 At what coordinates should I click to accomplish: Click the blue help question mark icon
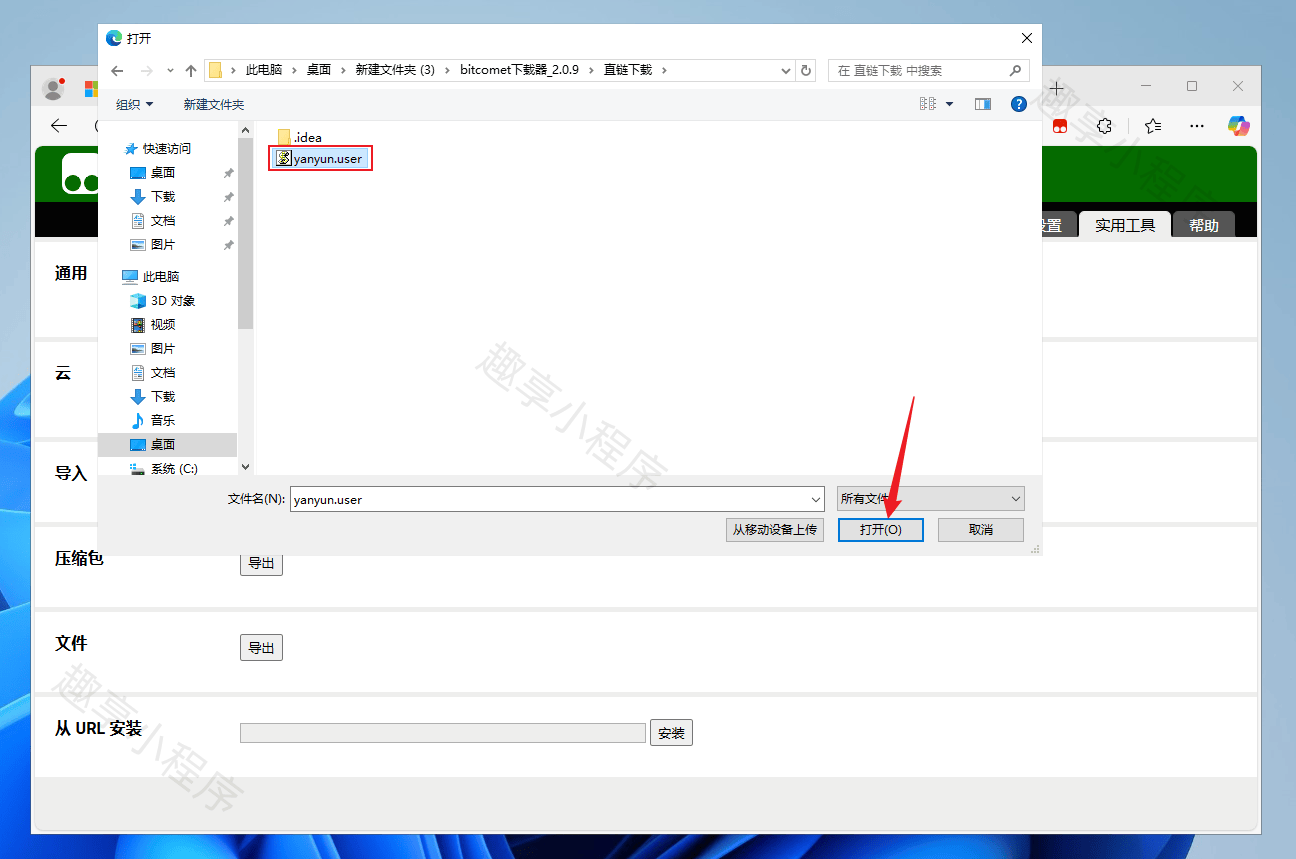coord(1018,104)
